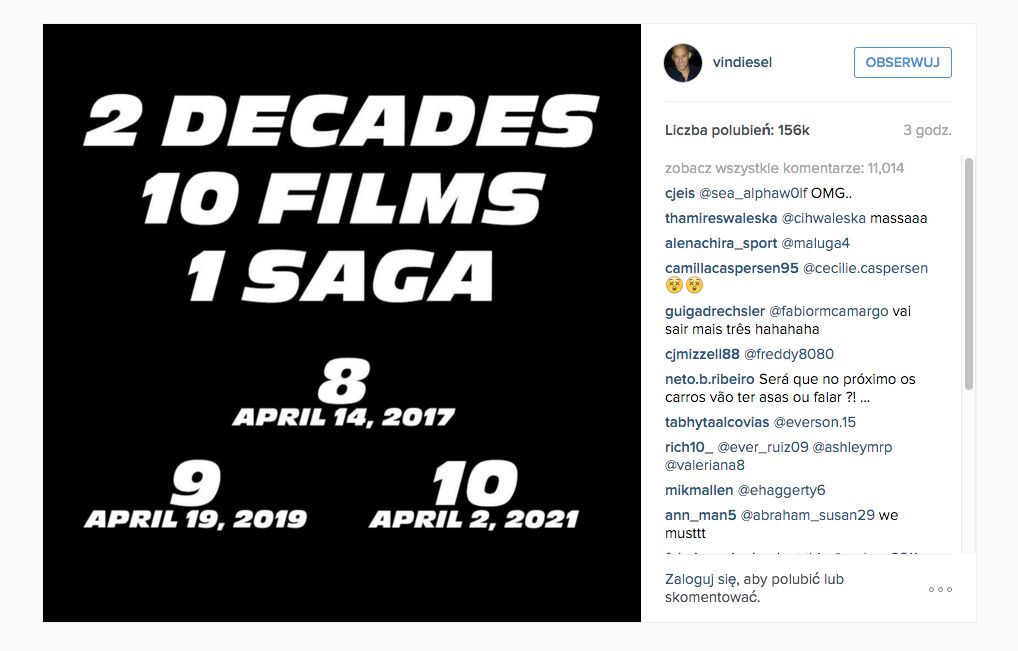Click the OBSERWUJ button
The image size is (1018, 651).
(x=901, y=62)
